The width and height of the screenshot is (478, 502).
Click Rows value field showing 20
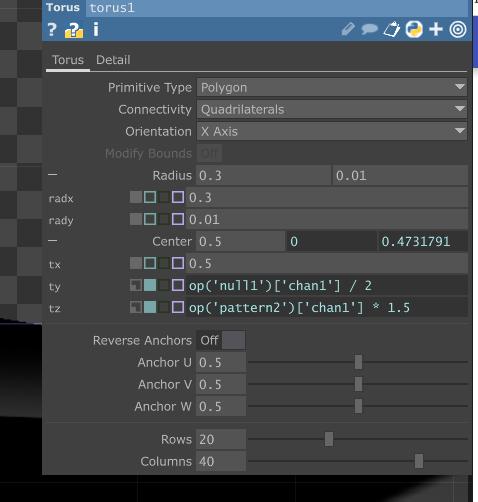(x=221, y=439)
